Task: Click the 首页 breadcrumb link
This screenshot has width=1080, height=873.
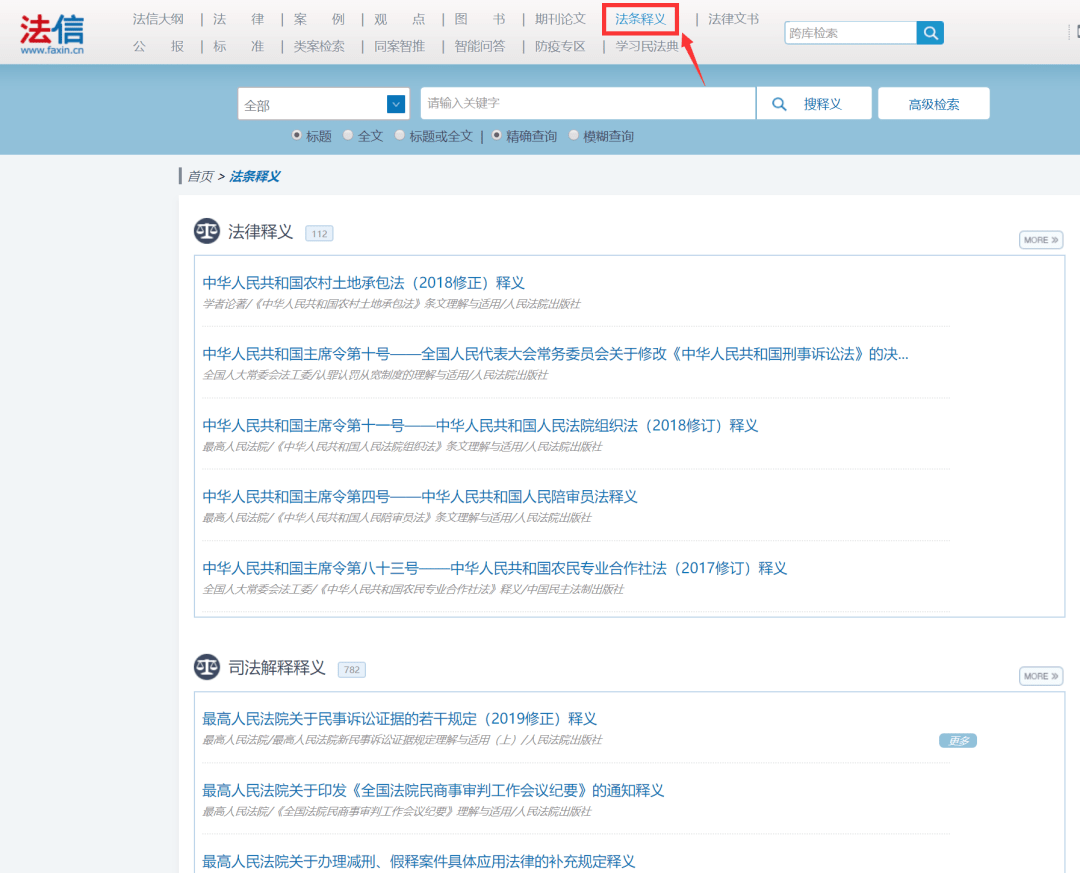Action: pyautogui.click(x=200, y=176)
